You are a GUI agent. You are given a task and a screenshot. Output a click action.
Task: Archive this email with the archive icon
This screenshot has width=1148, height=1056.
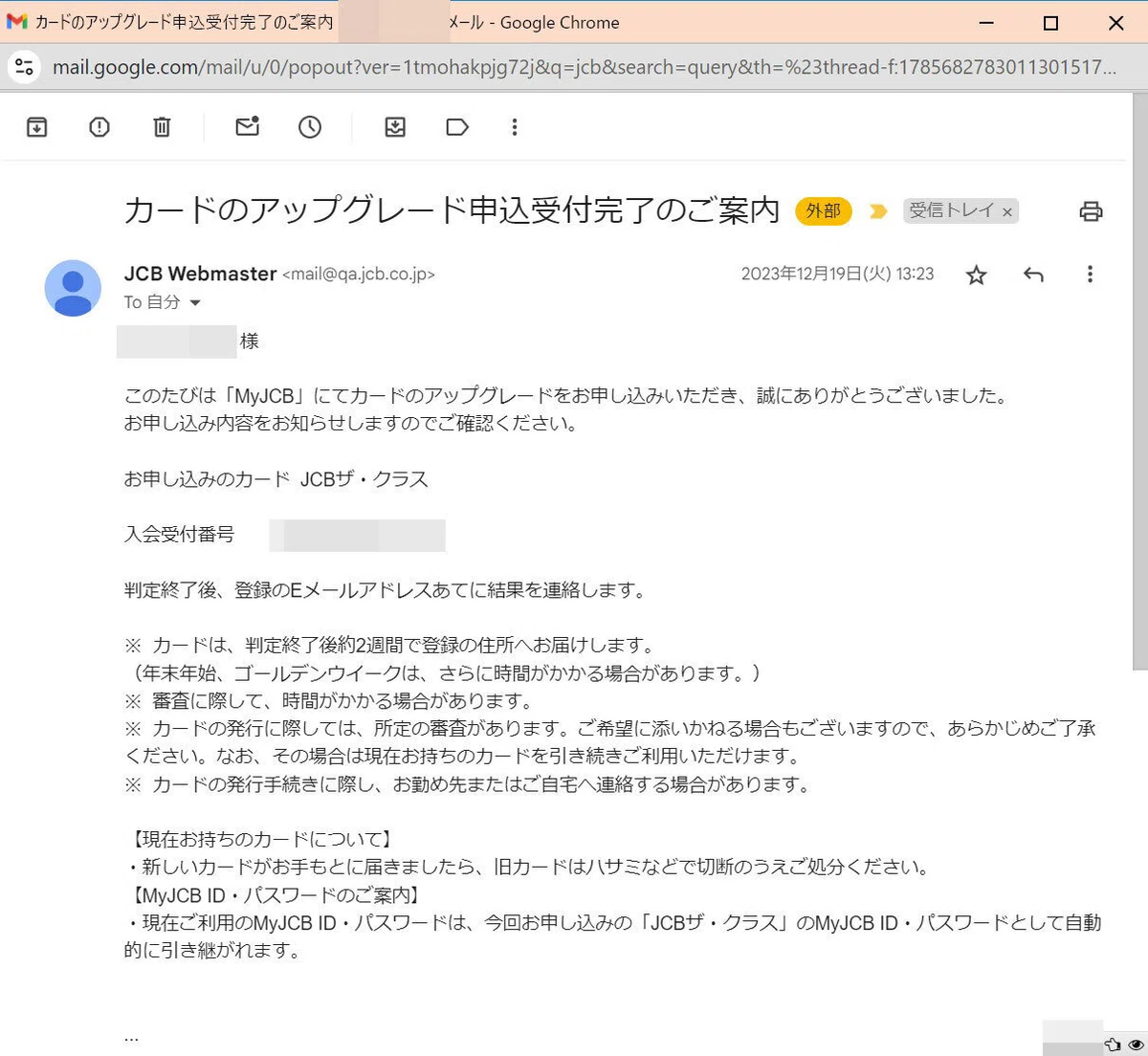pyautogui.click(x=36, y=127)
